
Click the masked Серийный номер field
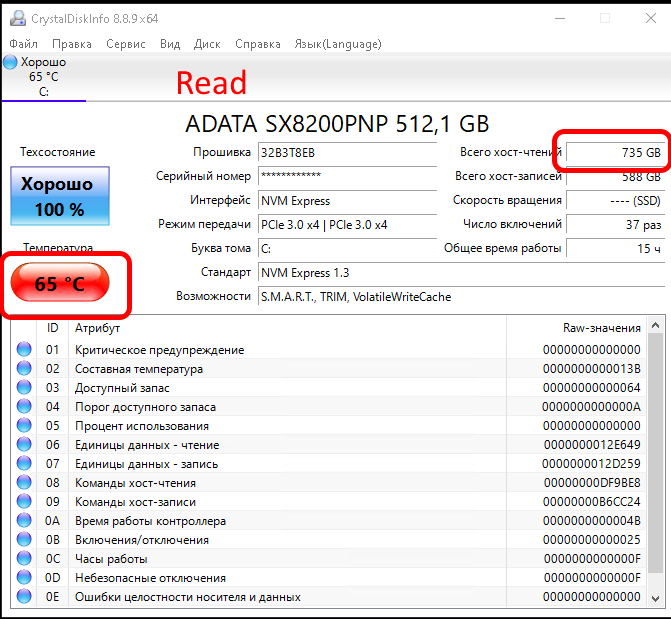[347, 176]
